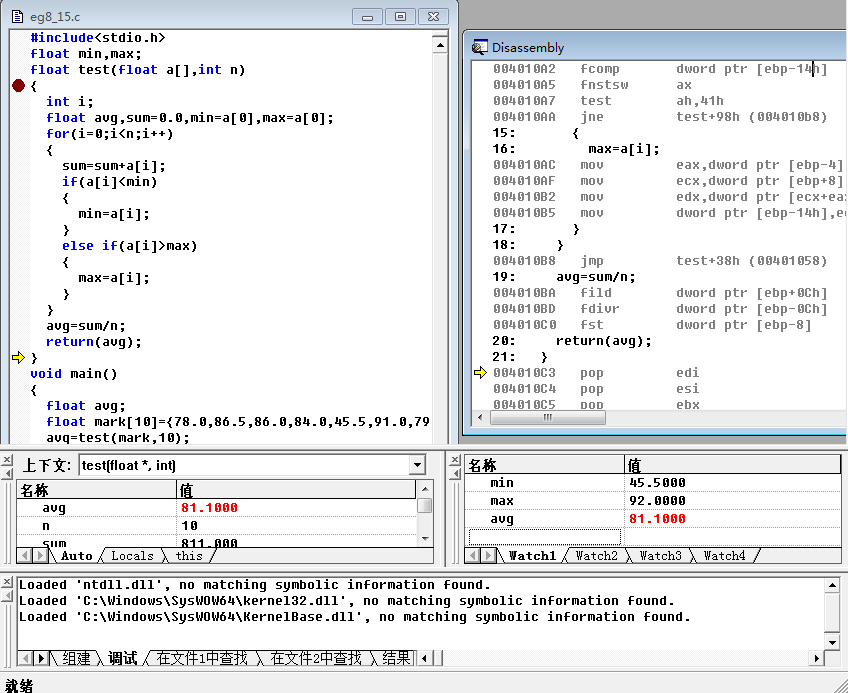The image size is (848, 693).
Task: Switch to the Locals tab
Action: tap(132, 556)
